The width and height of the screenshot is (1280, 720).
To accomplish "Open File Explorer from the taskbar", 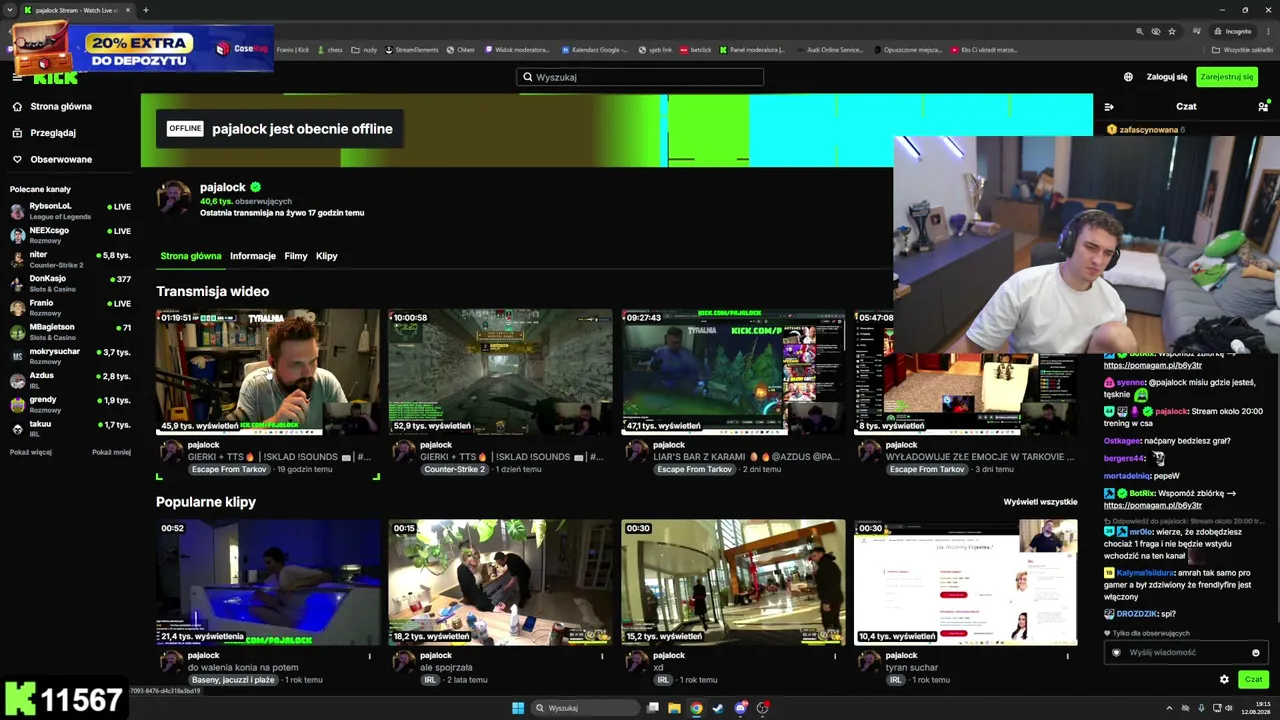I will click(x=674, y=708).
